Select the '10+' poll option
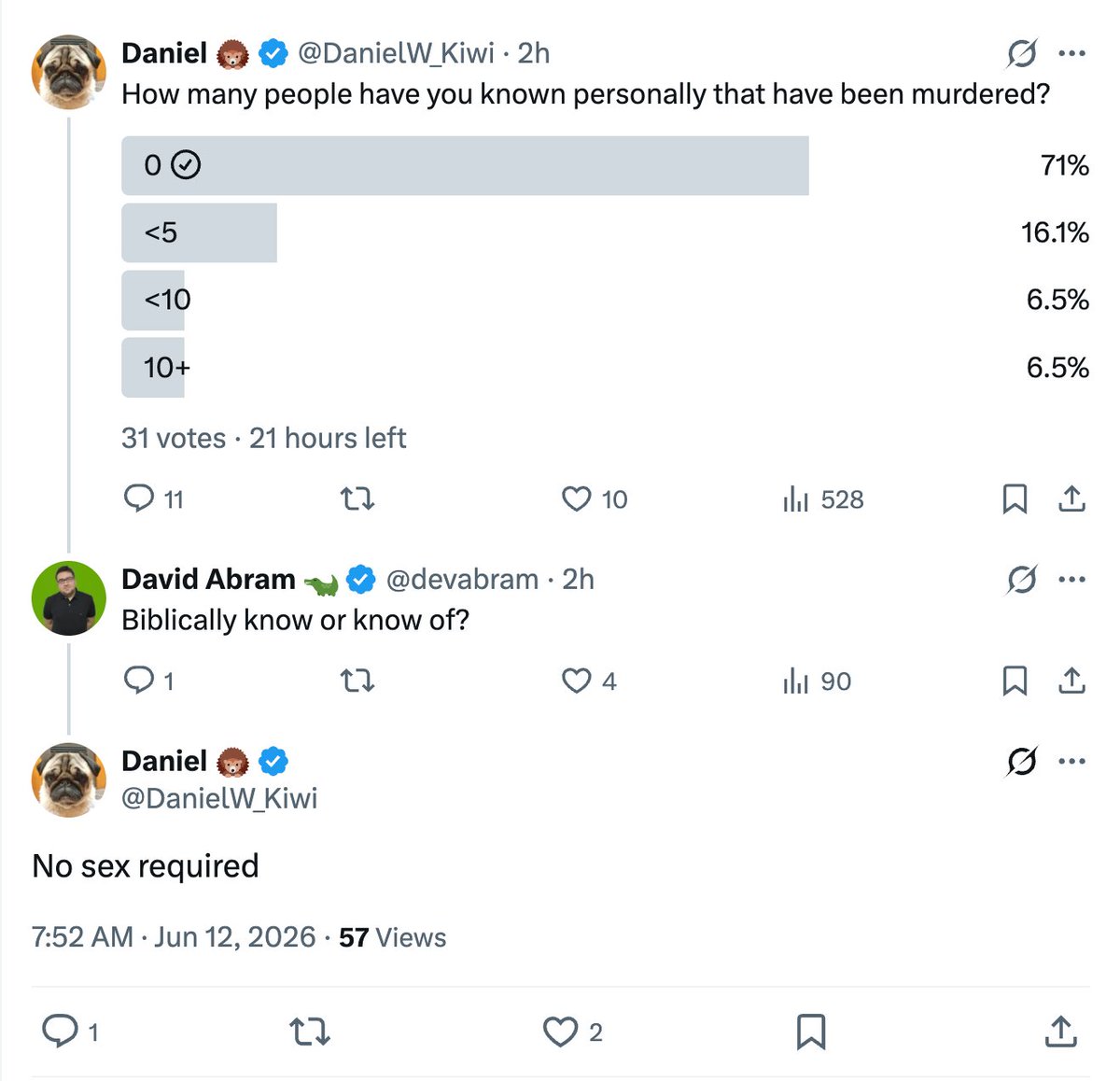The image size is (1120, 1081). pos(605,367)
